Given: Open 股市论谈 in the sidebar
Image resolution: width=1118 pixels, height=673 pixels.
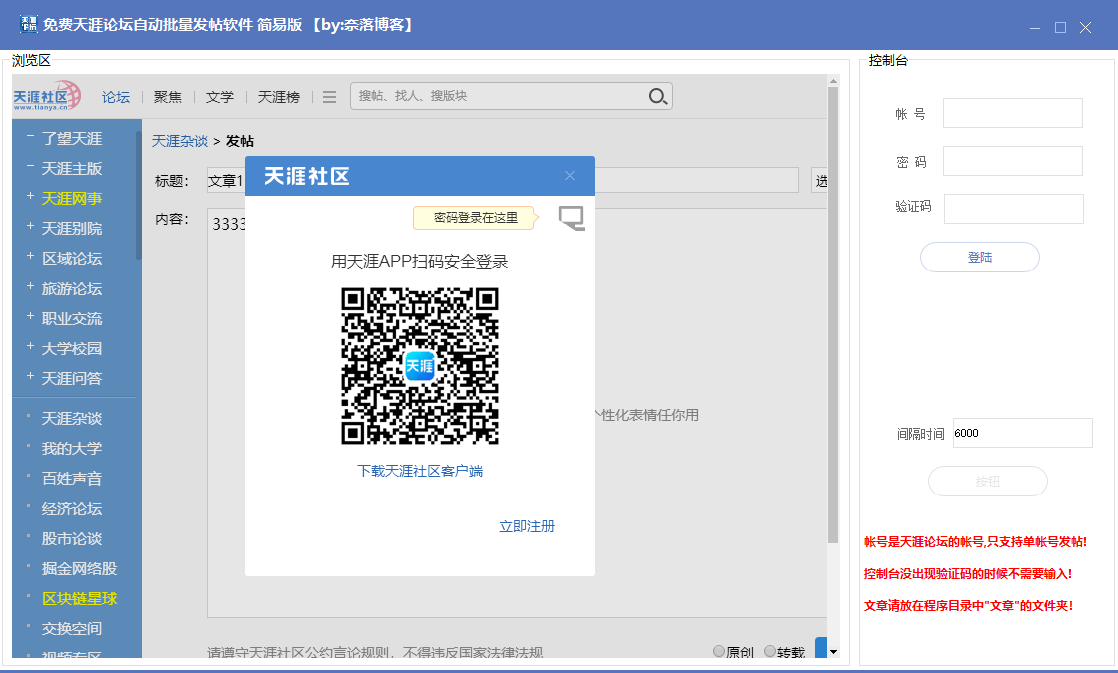Looking at the screenshot, I should (x=72, y=538).
